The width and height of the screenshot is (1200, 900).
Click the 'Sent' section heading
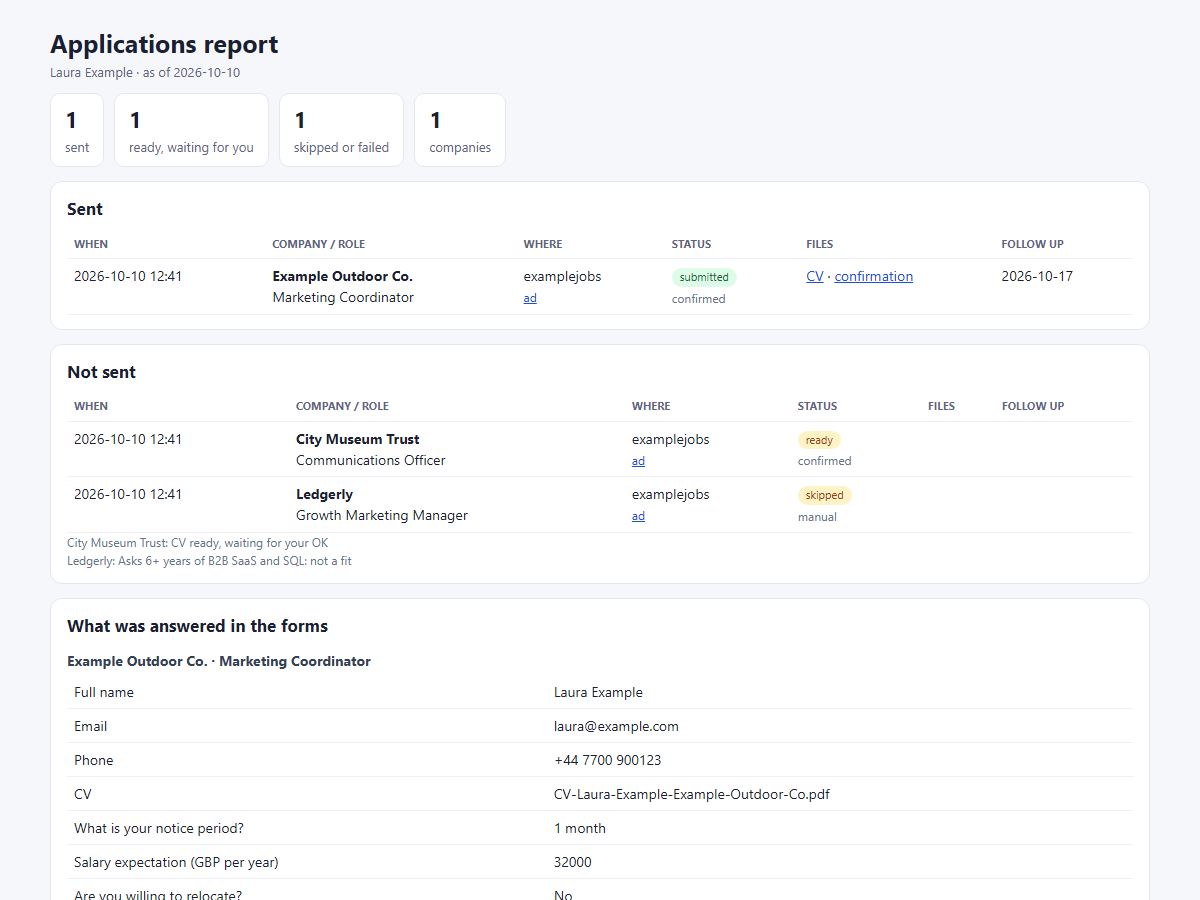tap(85, 209)
